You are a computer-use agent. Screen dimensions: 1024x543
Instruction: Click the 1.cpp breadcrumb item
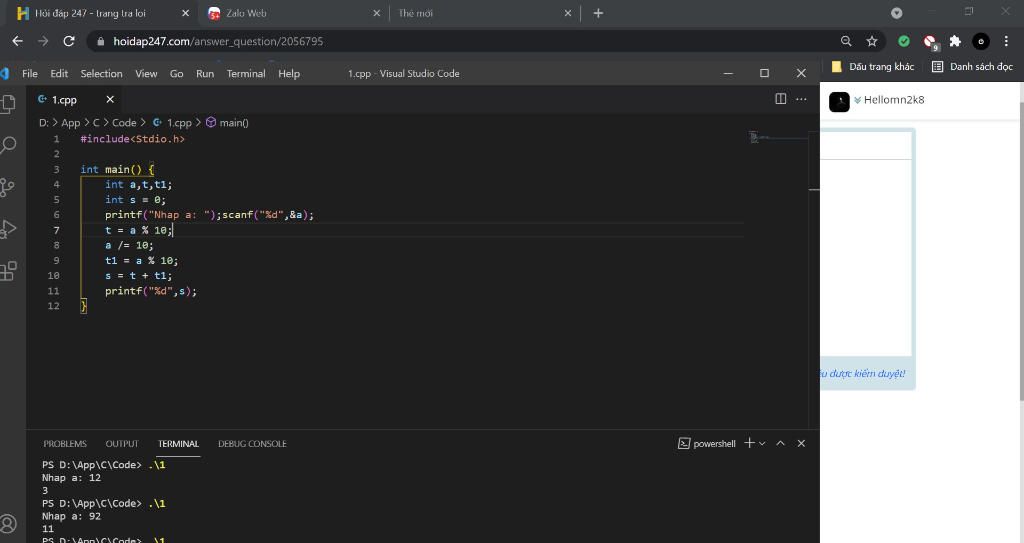[173, 123]
